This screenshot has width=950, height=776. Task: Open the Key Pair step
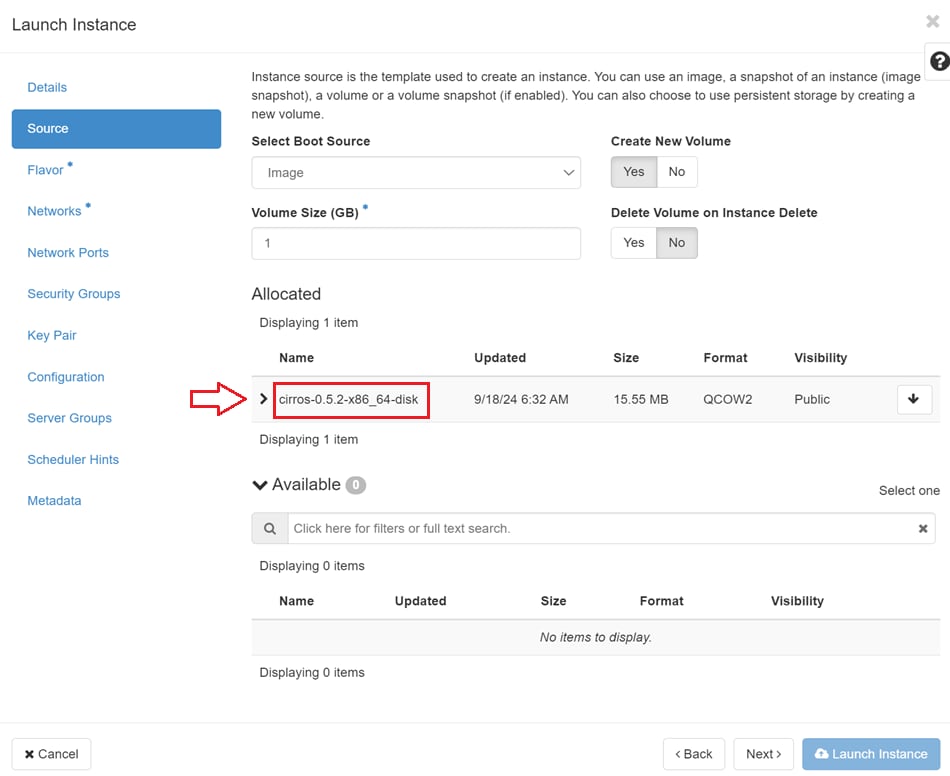point(51,335)
